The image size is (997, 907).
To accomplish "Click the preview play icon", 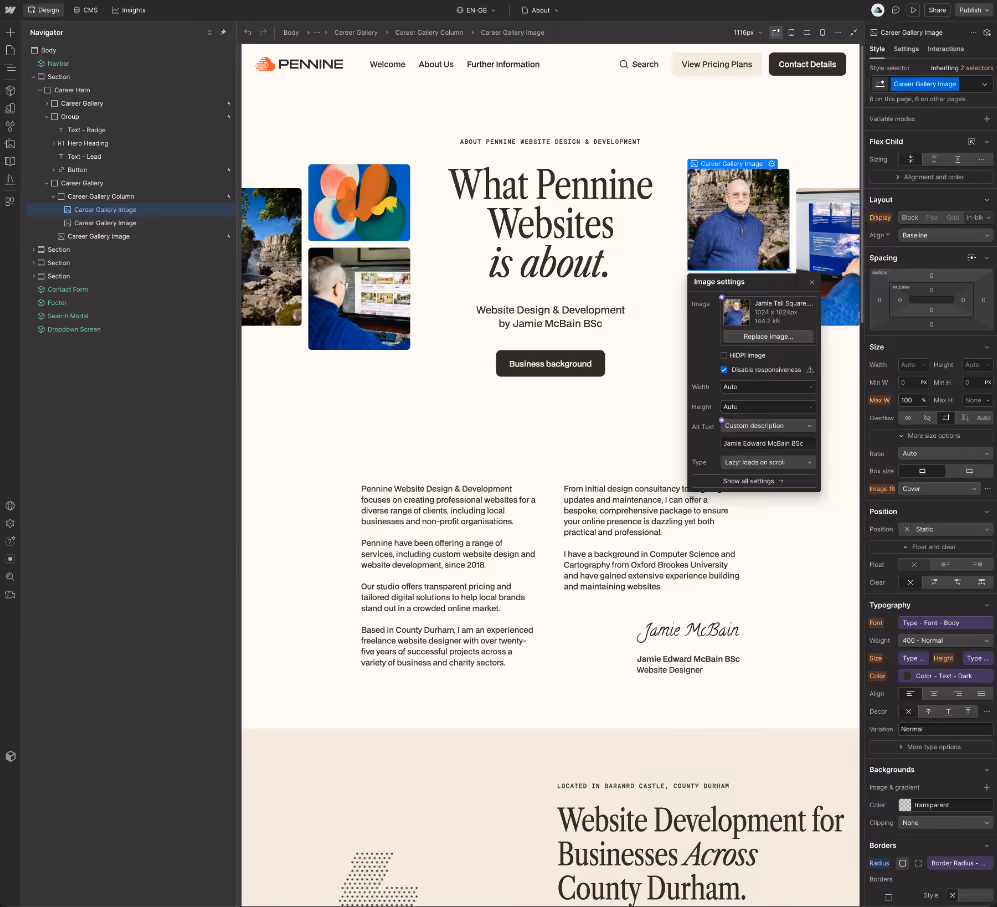I will click(914, 10).
